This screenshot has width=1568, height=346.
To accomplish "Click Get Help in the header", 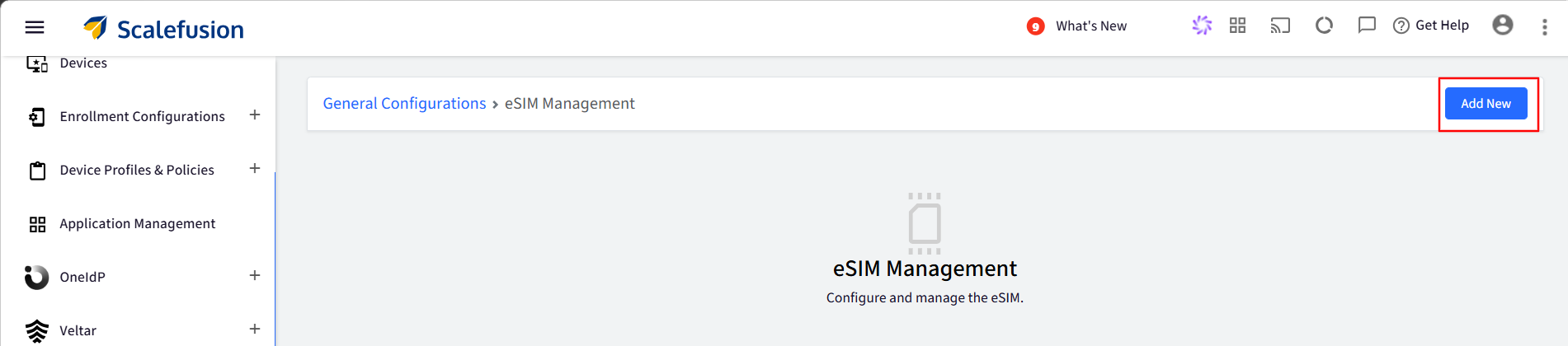I will 1431,26.
